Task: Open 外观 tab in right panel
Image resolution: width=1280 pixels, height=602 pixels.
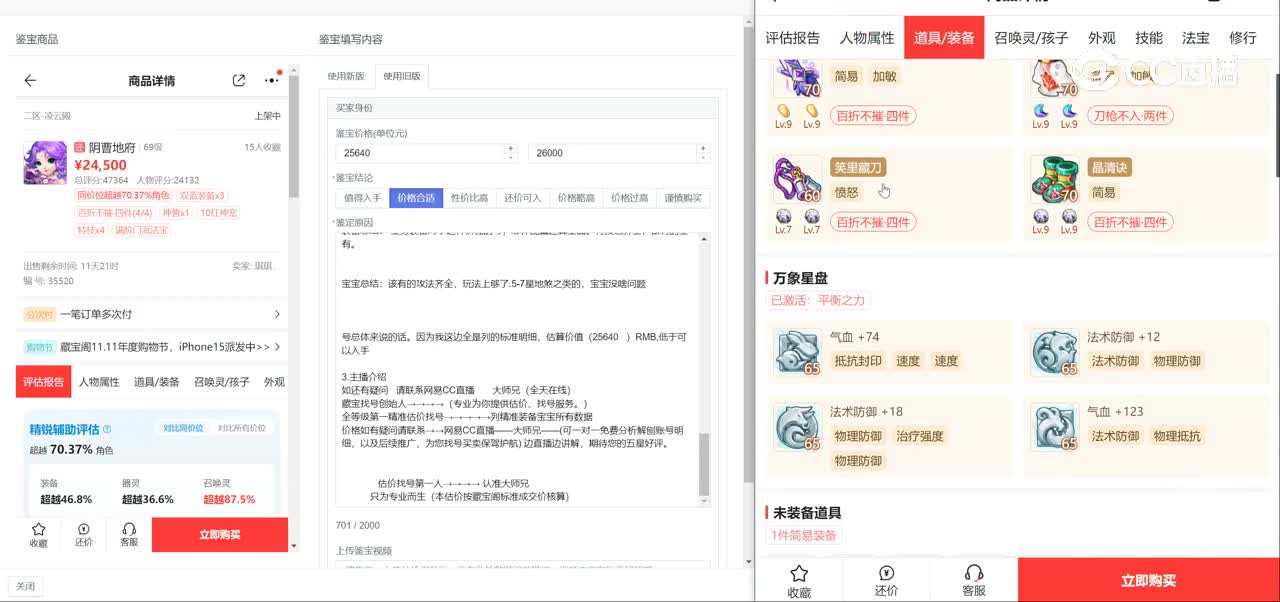Action: (1102, 38)
